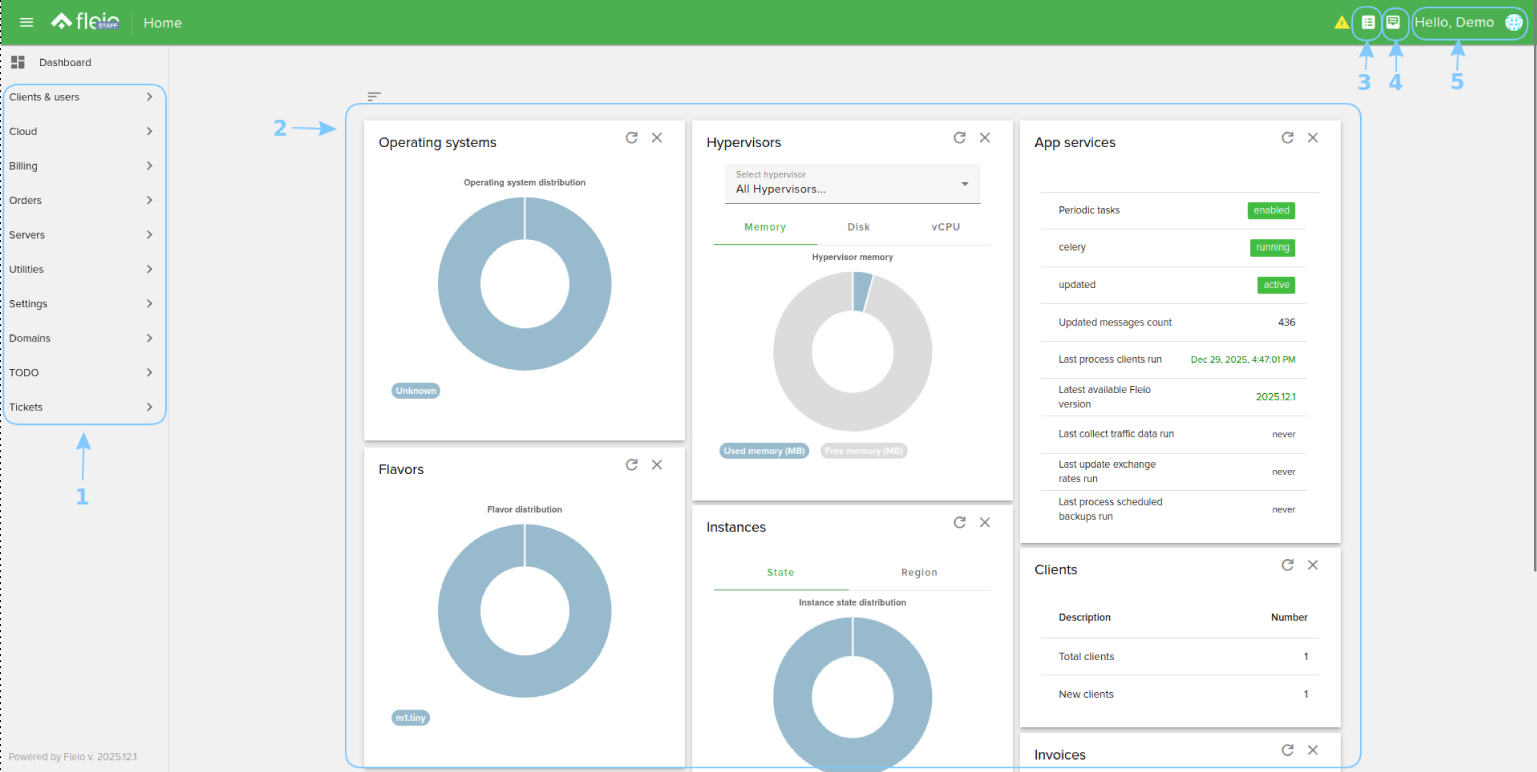Click the filter icon above the dashboard widgets
The image size is (1537, 772).
click(x=374, y=96)
